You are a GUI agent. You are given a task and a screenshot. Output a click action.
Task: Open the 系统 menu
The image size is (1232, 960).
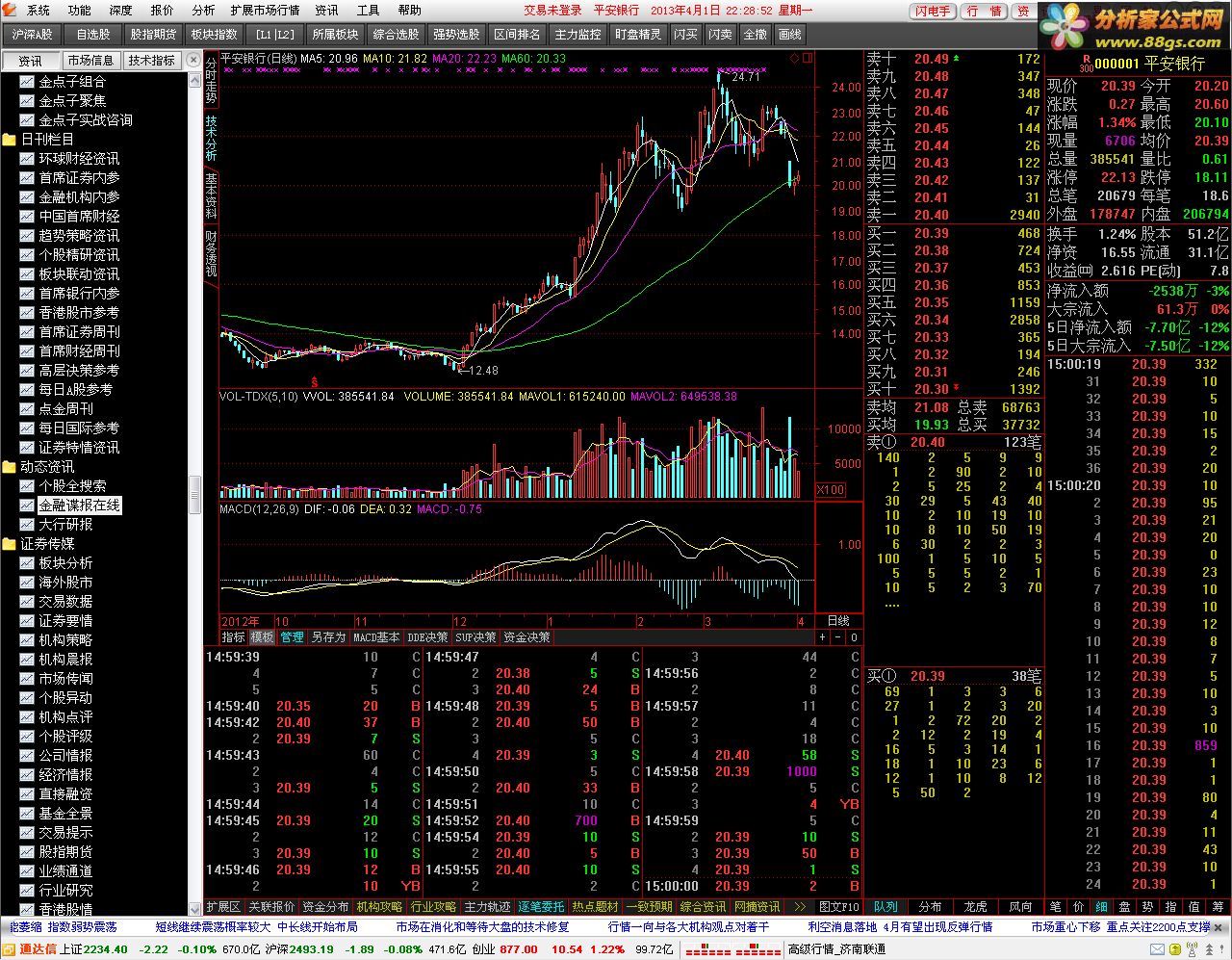pyautogui.click(x=38, y=11)
